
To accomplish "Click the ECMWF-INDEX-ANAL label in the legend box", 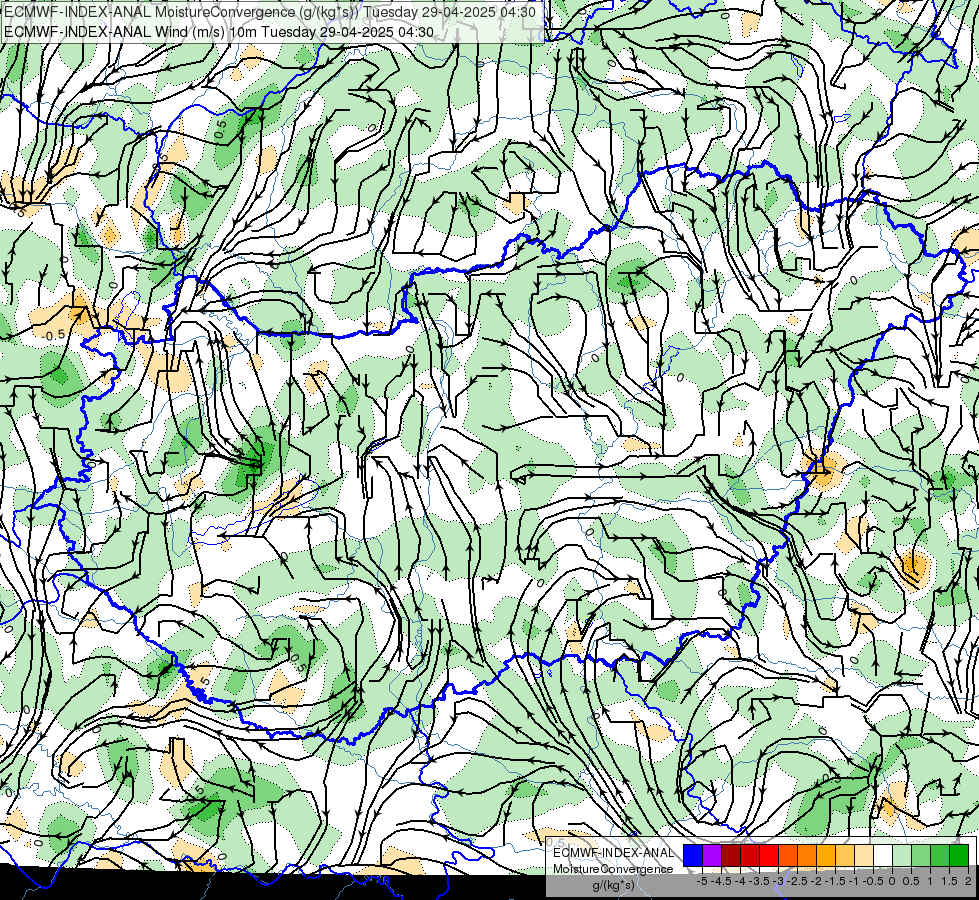I will coord(614,853).
